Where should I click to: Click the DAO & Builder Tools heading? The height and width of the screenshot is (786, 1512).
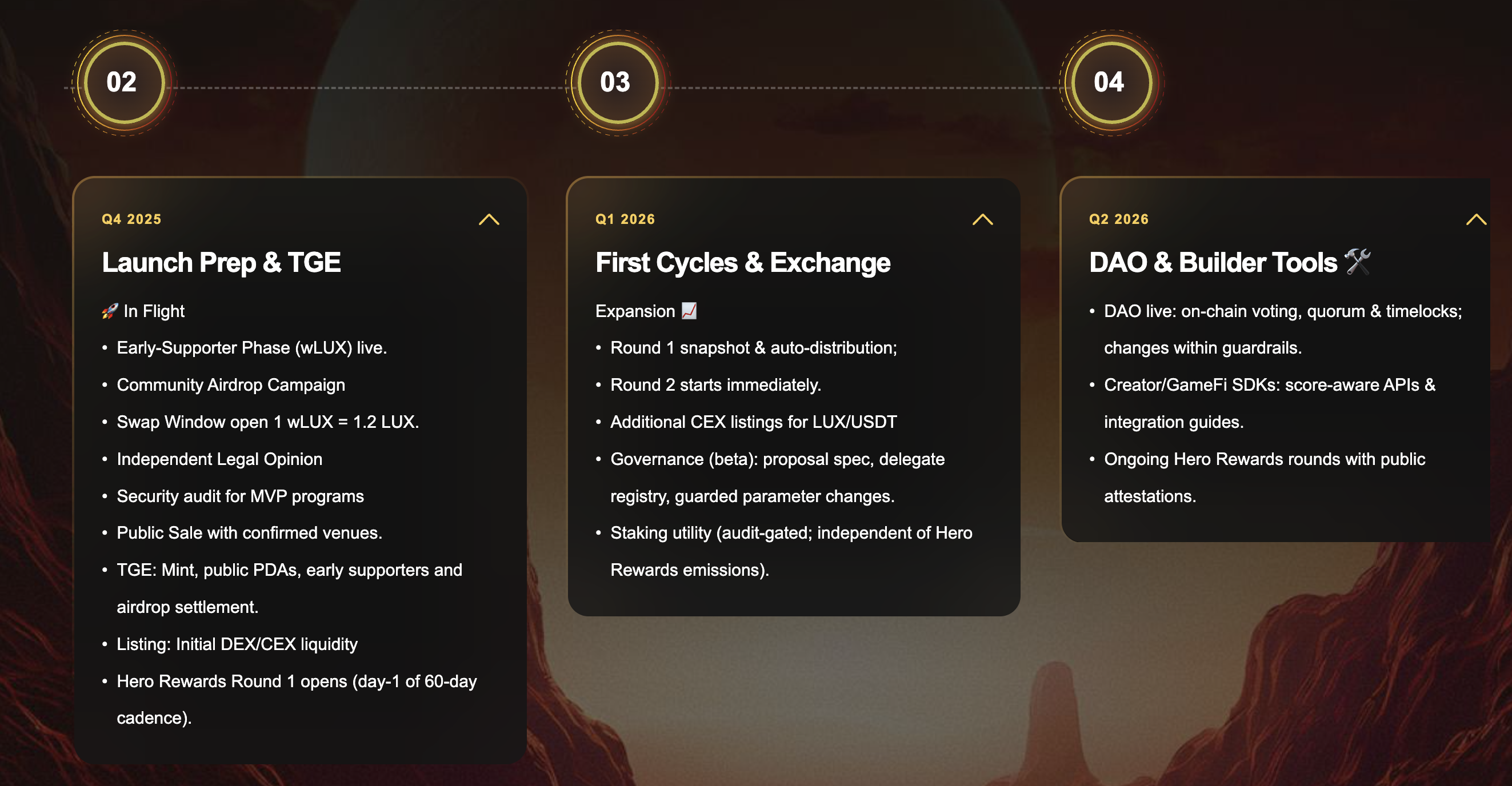tap(1213, 262)
